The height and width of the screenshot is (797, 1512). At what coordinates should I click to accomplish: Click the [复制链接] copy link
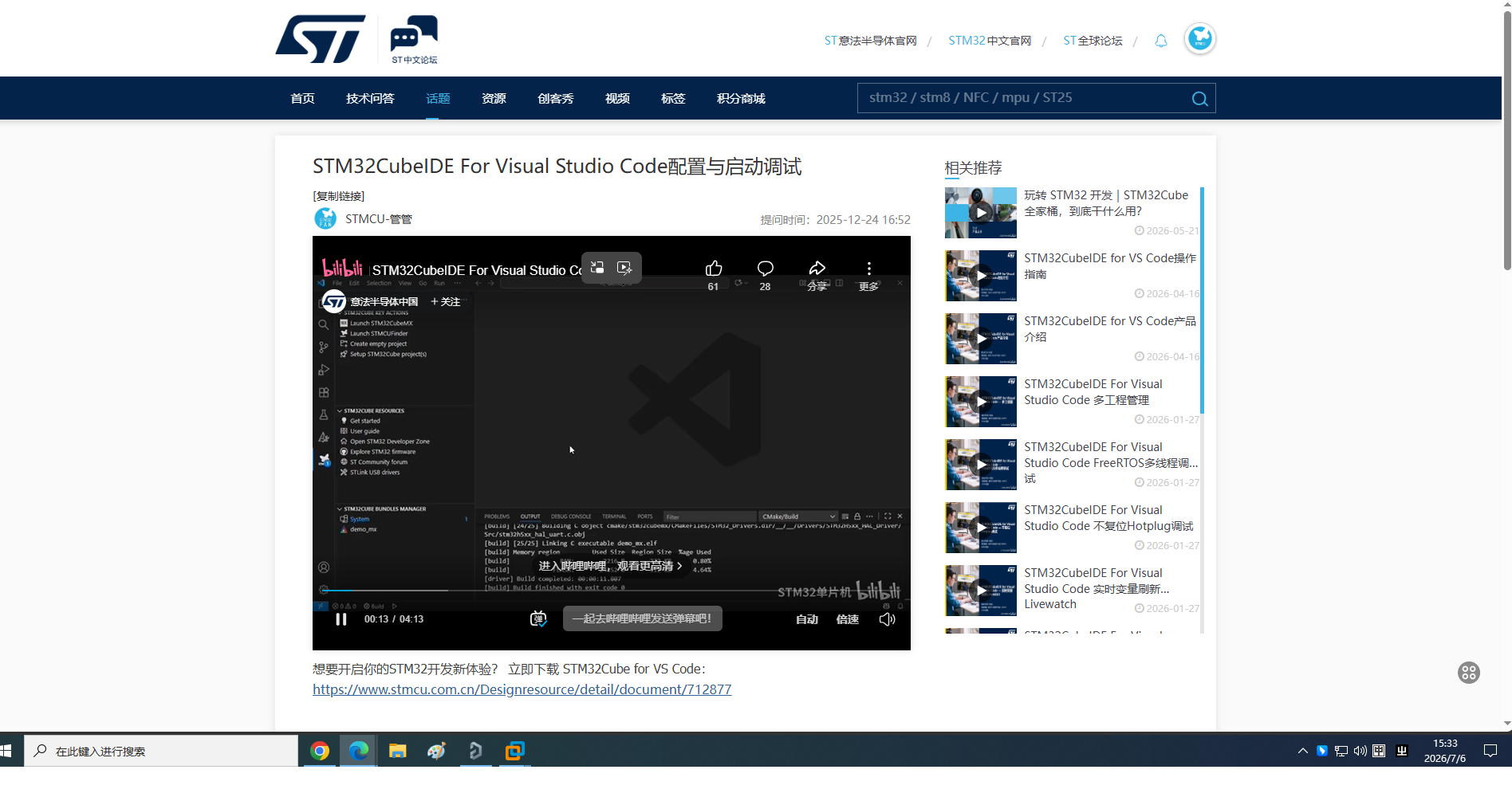[x=339, y=196]
